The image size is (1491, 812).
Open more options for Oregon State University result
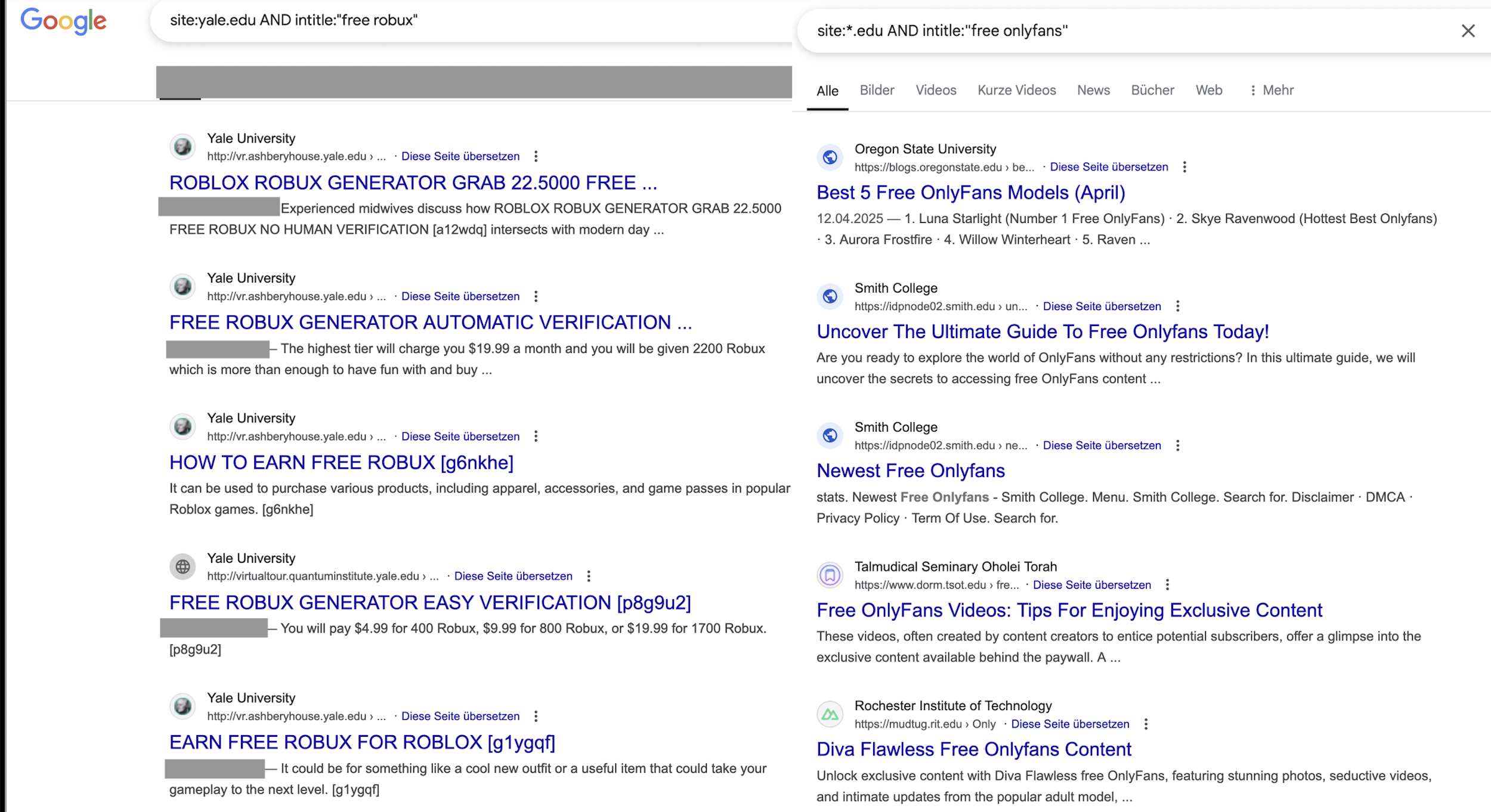point(1184,167)
